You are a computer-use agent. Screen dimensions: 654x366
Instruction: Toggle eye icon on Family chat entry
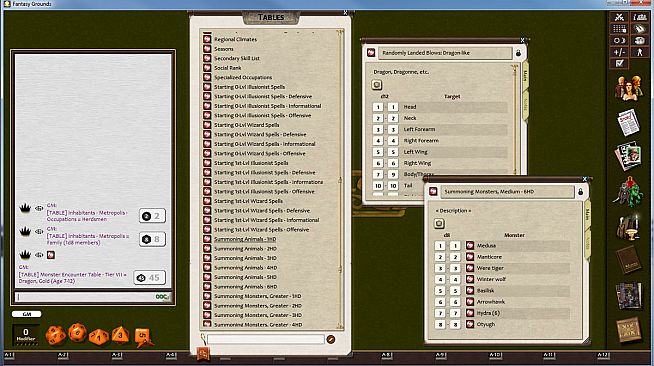point(39,231)
